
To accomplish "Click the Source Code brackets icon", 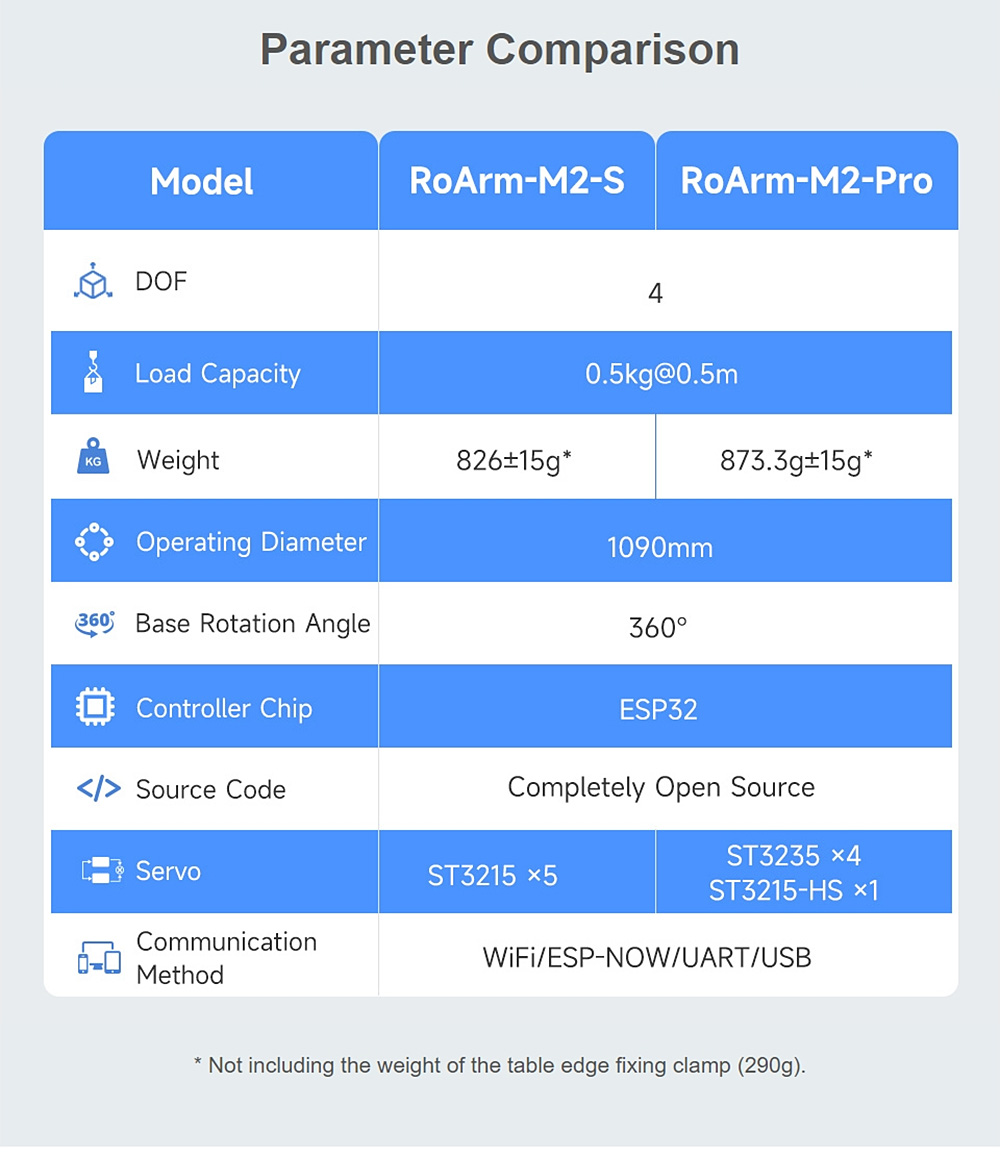I will pyautogui.click(x=98, y=789).
